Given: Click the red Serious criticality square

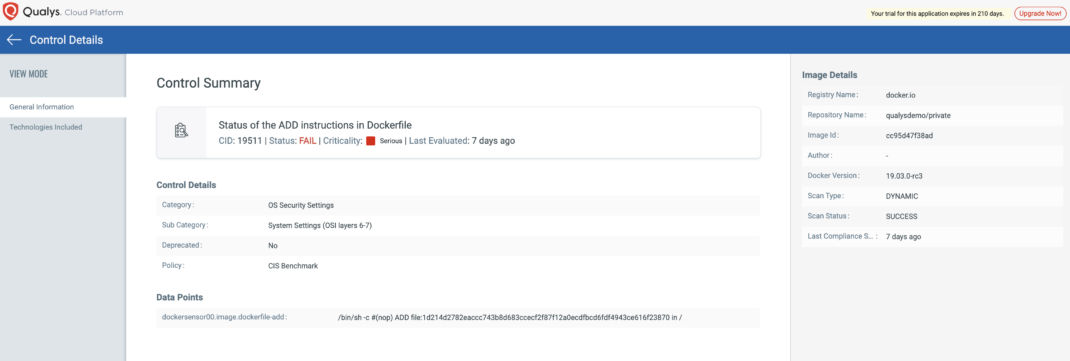Looking at the screenshot, I should pos(371,141).
